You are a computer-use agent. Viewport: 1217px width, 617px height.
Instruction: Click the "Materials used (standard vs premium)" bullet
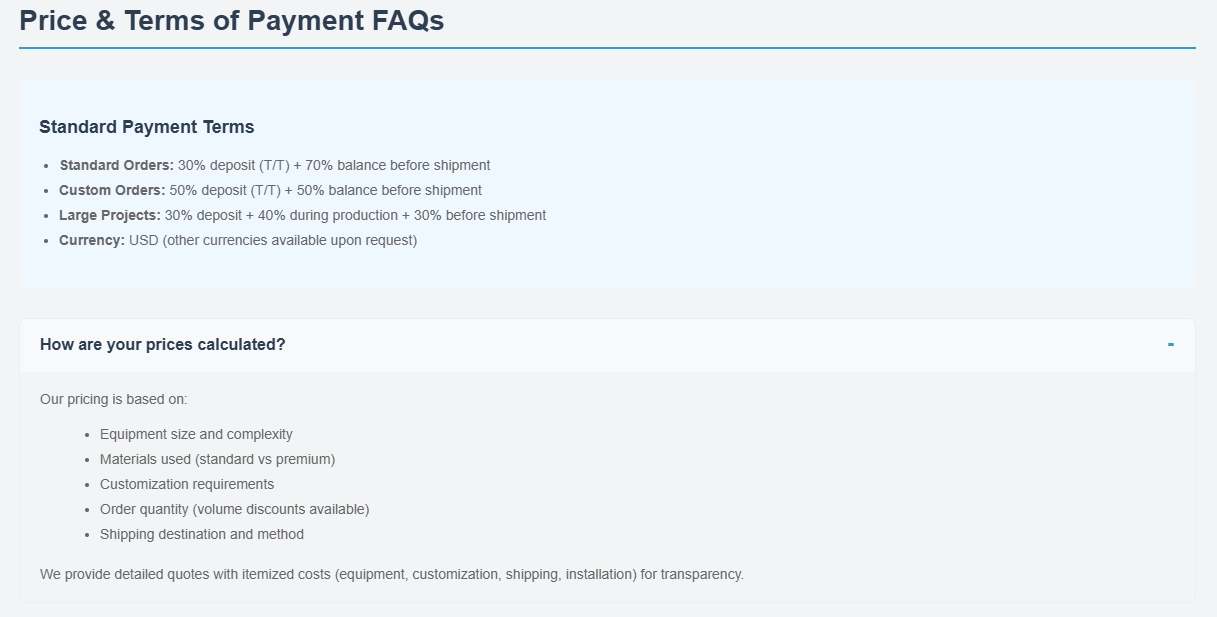[217, 460]
